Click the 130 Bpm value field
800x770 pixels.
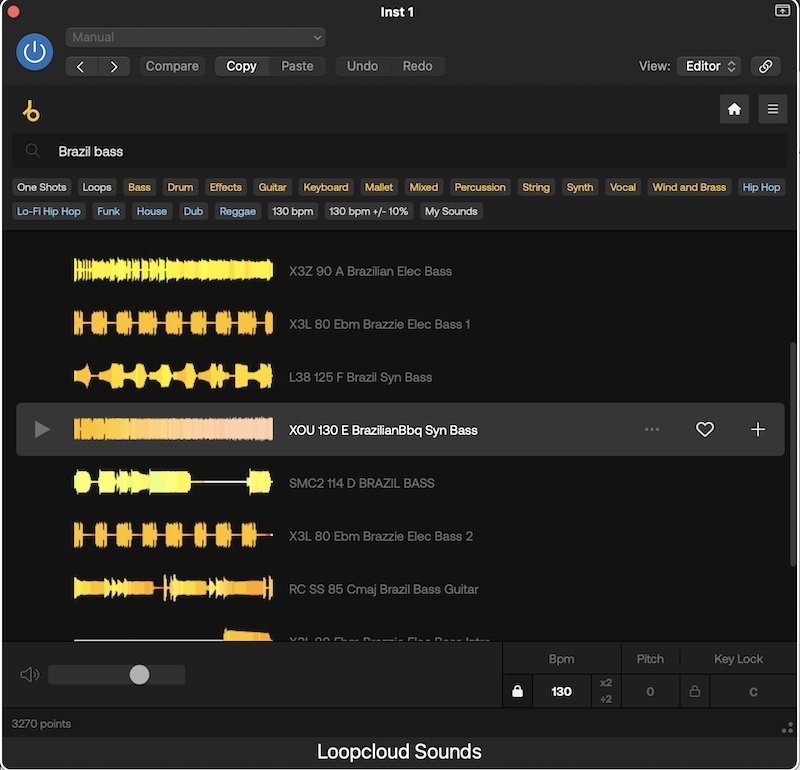(x=561, y=691)
